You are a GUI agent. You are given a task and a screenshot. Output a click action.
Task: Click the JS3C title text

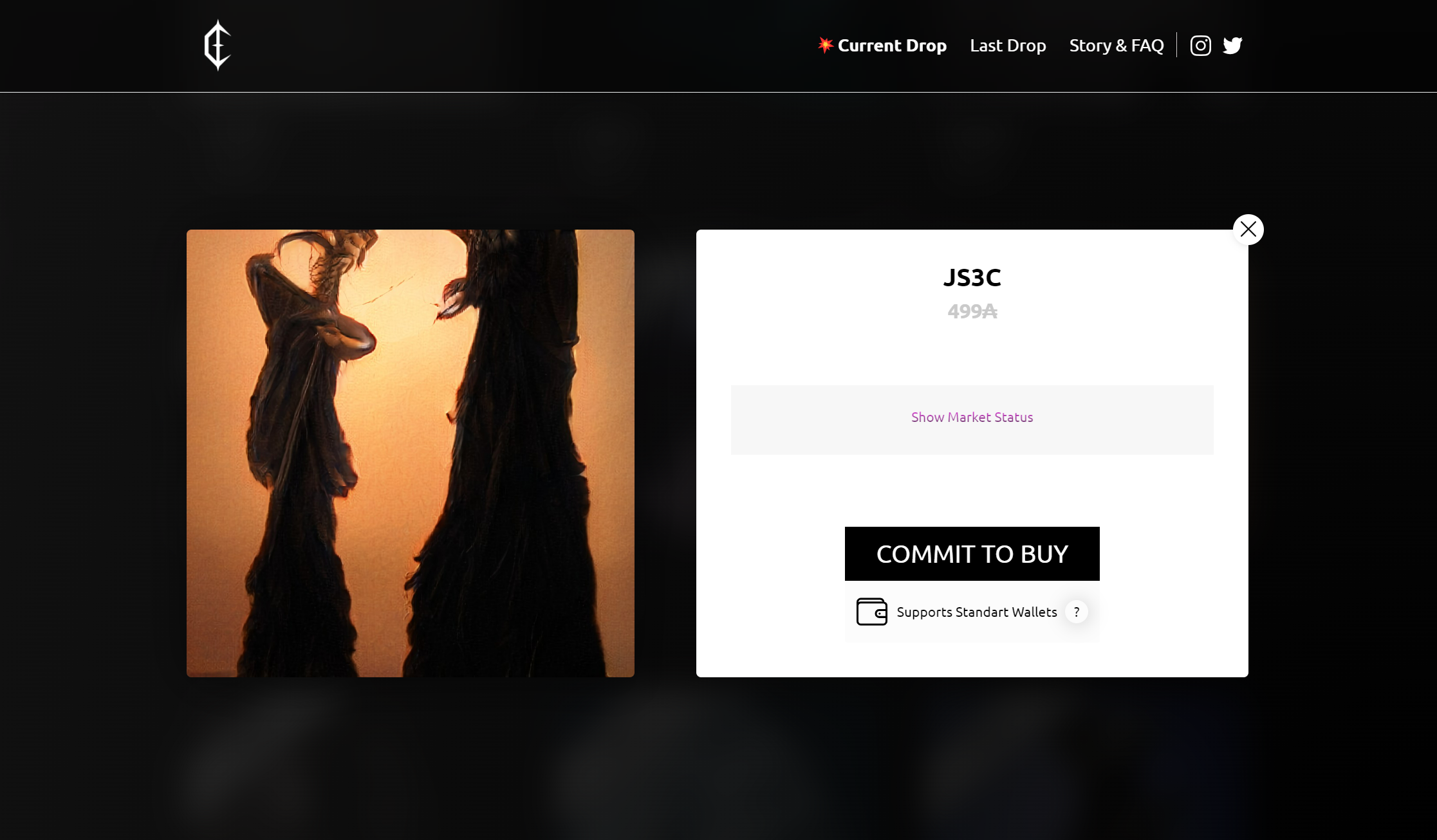click(972, 278)
